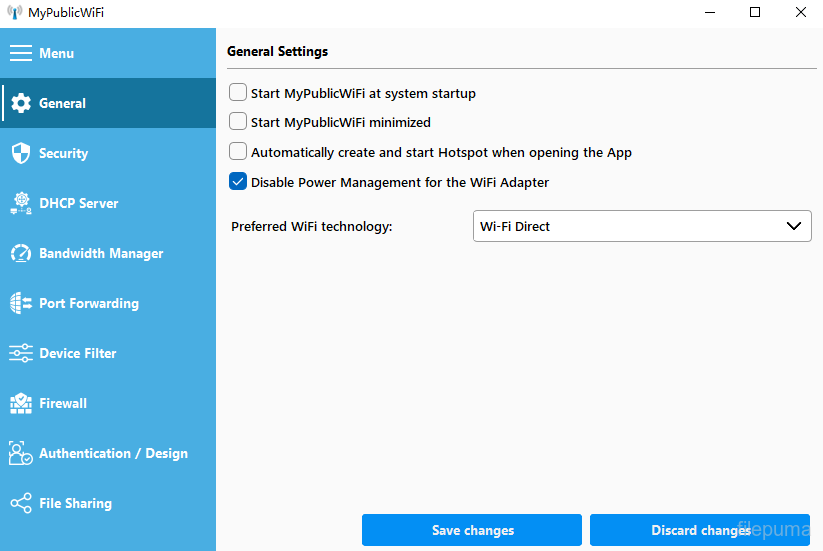Click the DHCP Server icon

click(x=21, y=203)
